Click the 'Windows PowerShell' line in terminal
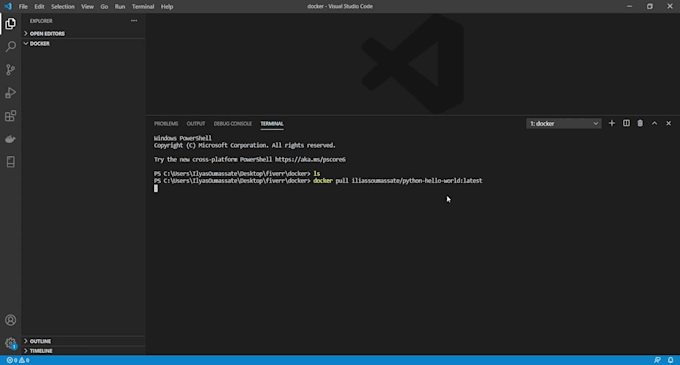The height and width of the screenshot is (365, 680). pyautogui.click(x=183, y=138)
